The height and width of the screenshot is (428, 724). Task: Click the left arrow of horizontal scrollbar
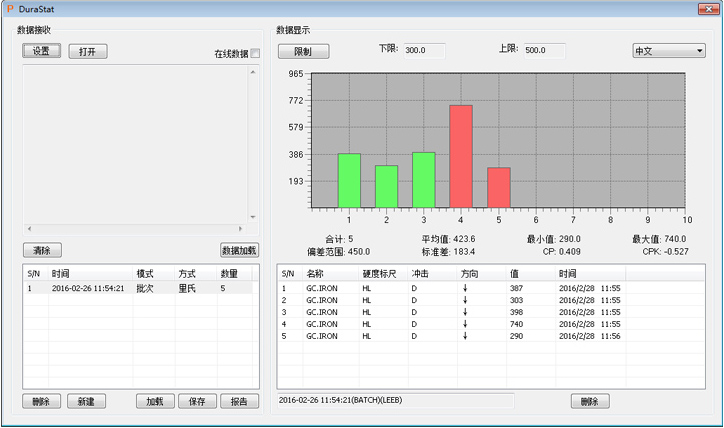pyautogui.click(x=28, y=229)
